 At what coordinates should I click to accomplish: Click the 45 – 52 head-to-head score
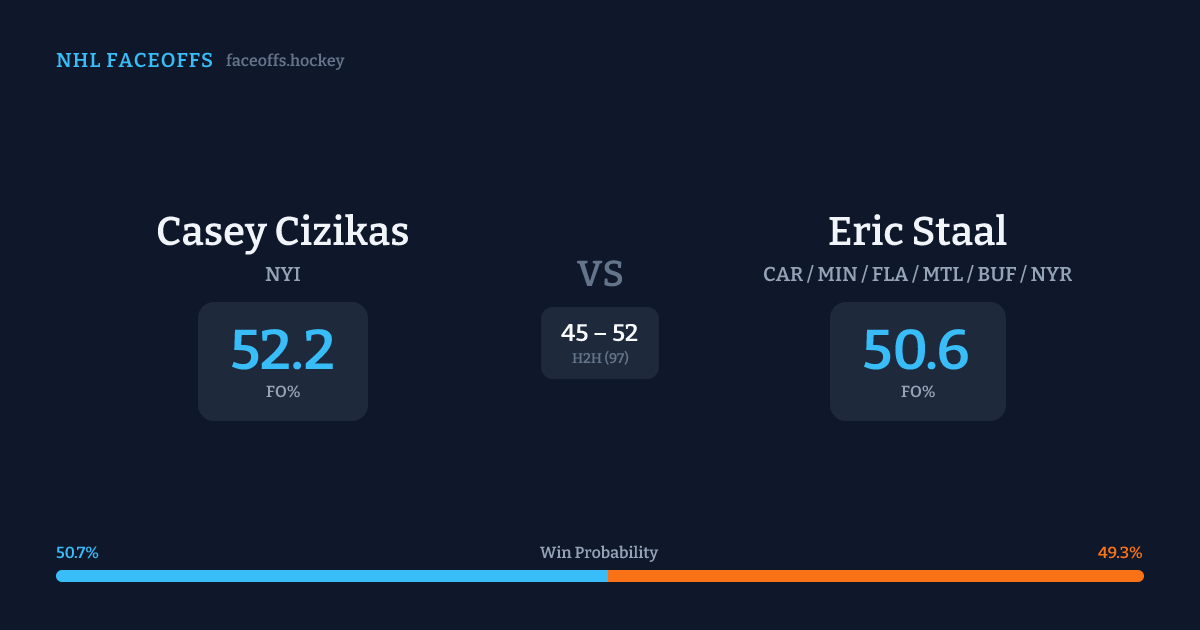[x=600, y=333]
